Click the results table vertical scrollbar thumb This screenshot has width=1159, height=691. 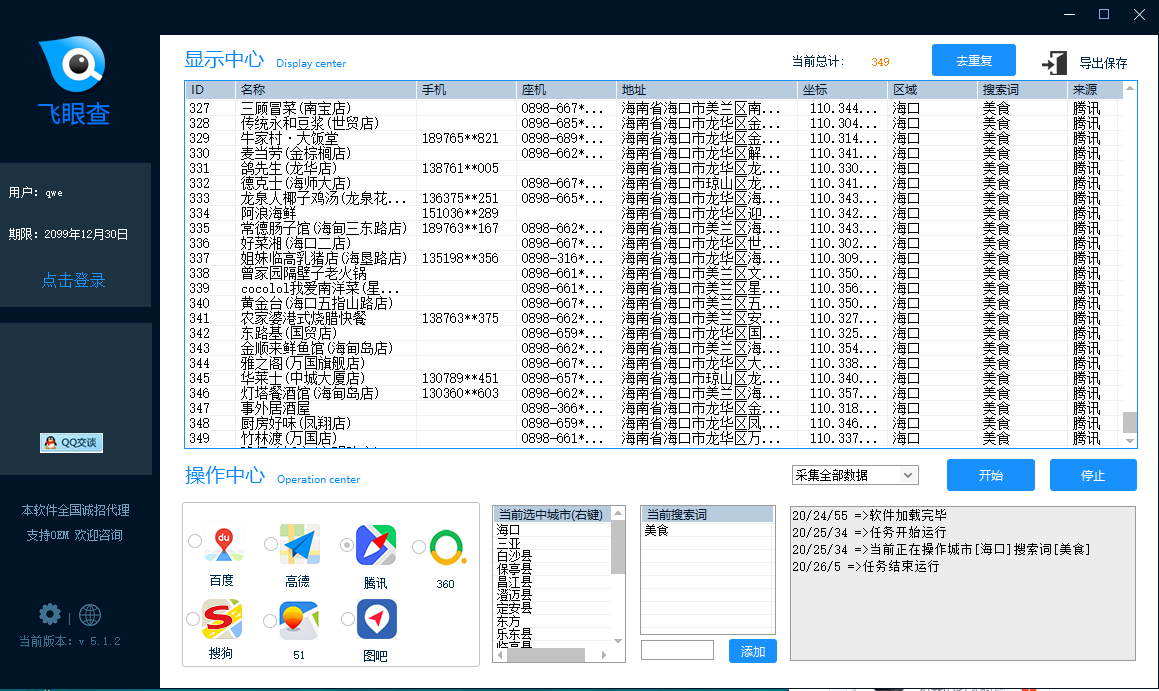click(x=1129, y=422)
